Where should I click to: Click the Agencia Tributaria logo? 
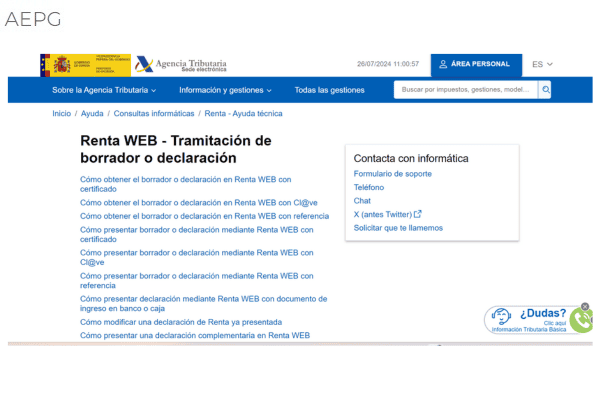coord(181,64)
